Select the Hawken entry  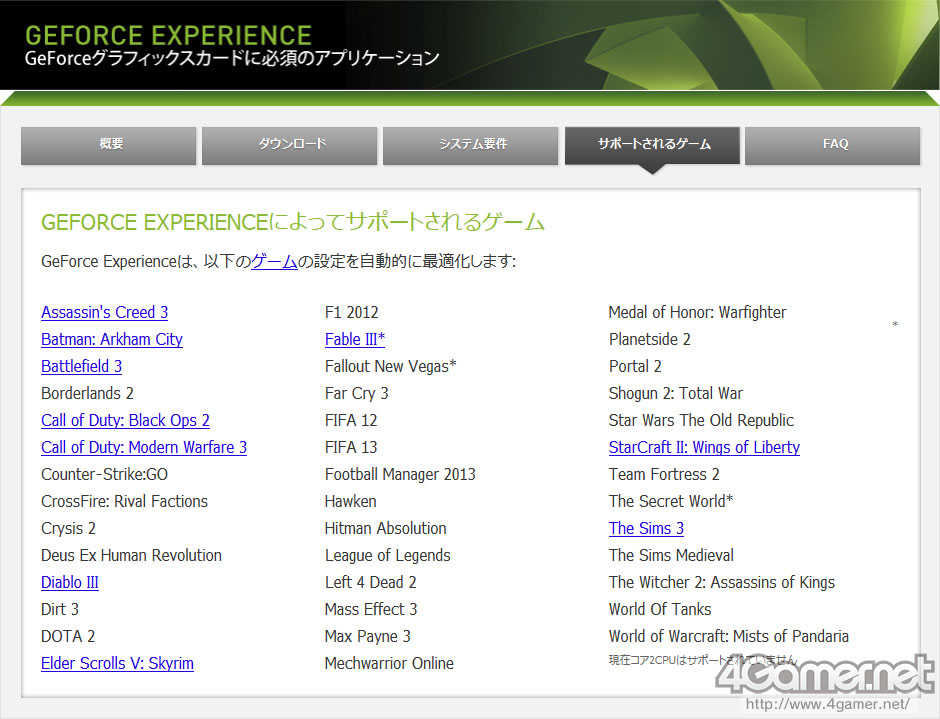(x=351, y=501)
